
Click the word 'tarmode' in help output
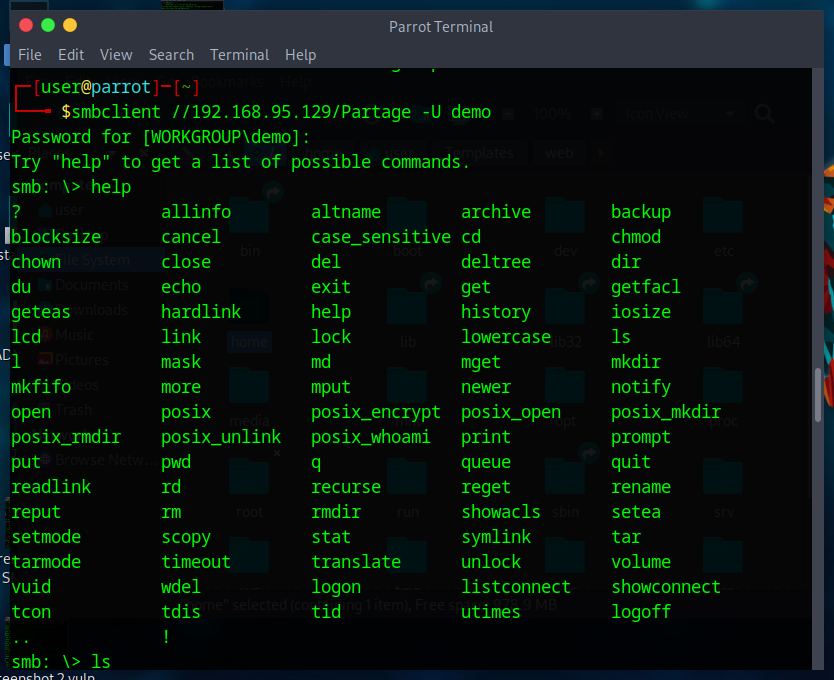click(x=46, y=562)
